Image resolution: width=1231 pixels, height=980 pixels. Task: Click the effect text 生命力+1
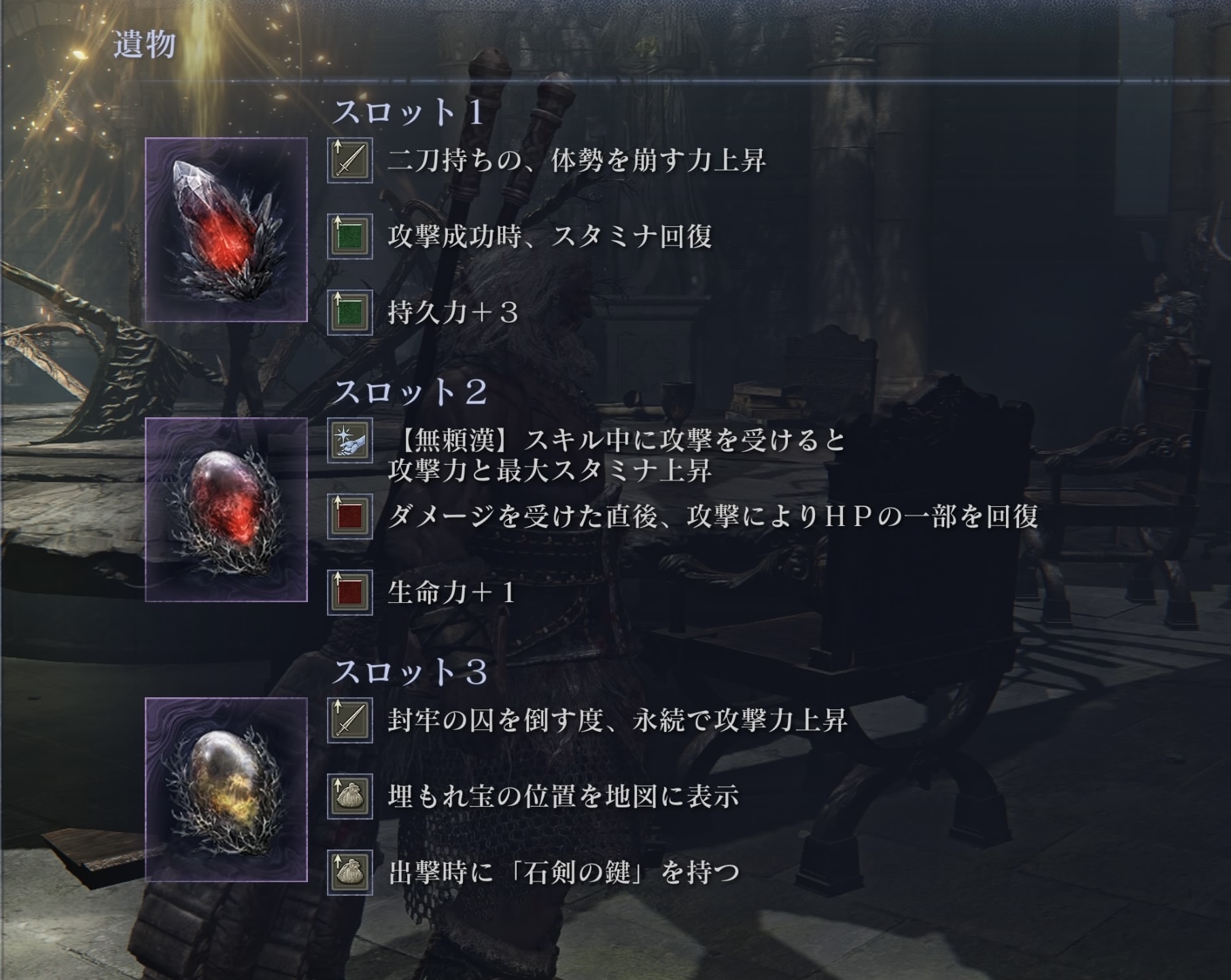point(452,593)
